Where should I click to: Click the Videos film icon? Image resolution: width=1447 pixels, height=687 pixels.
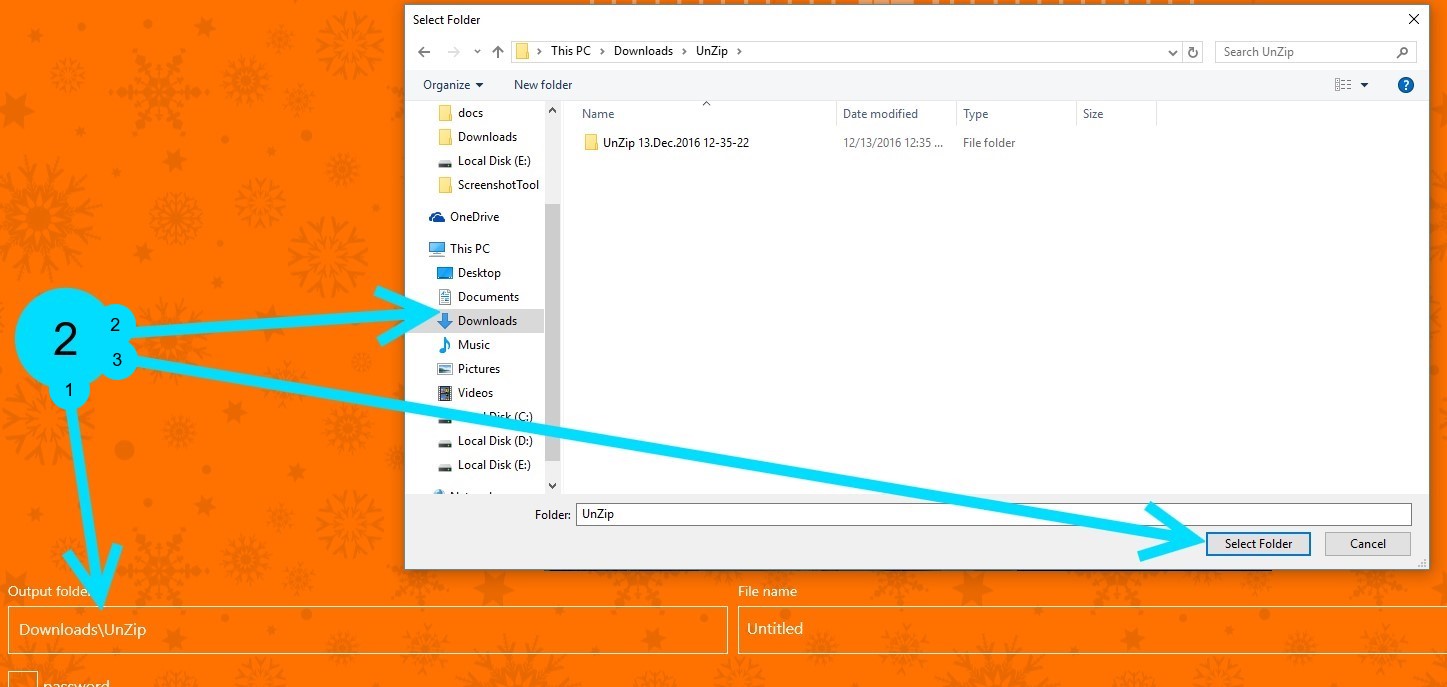(x=445, y=393)
